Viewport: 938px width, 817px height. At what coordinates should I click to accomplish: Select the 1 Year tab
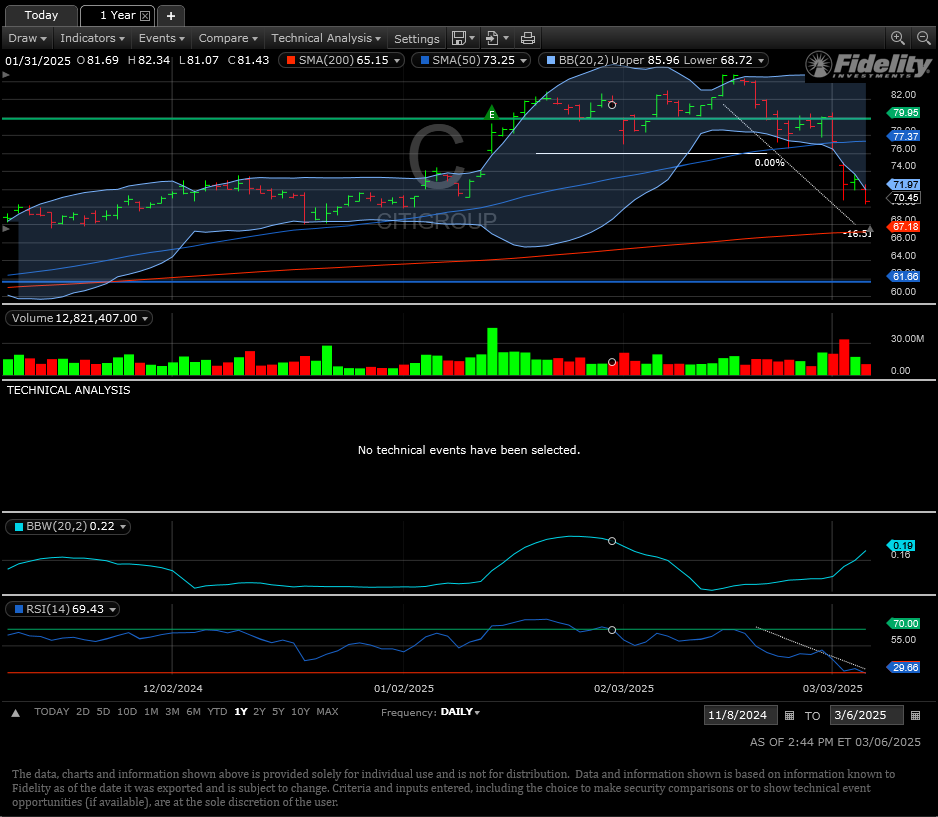[x=117, y=16]
